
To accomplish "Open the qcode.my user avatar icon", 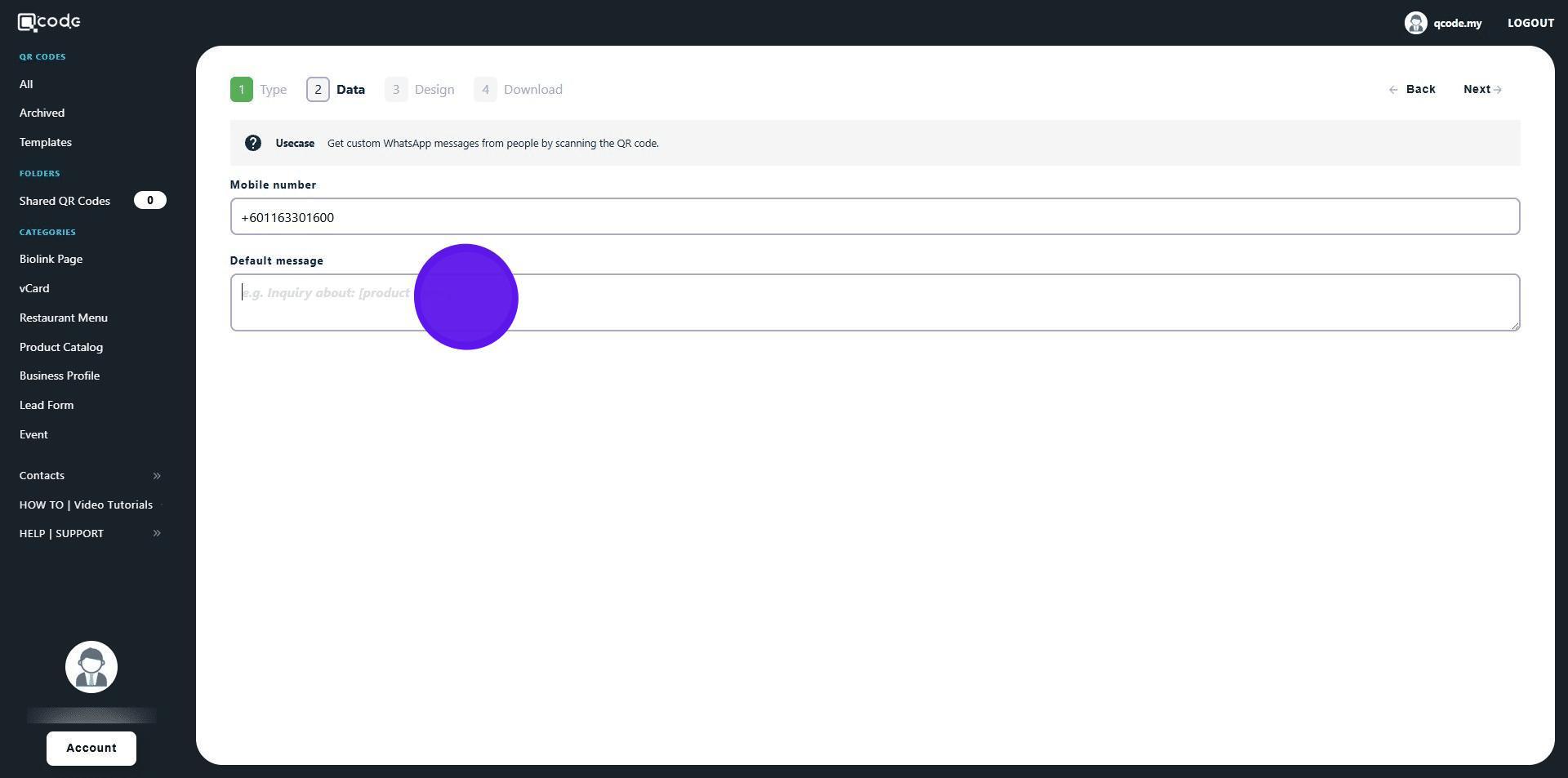I will 1415,23.
